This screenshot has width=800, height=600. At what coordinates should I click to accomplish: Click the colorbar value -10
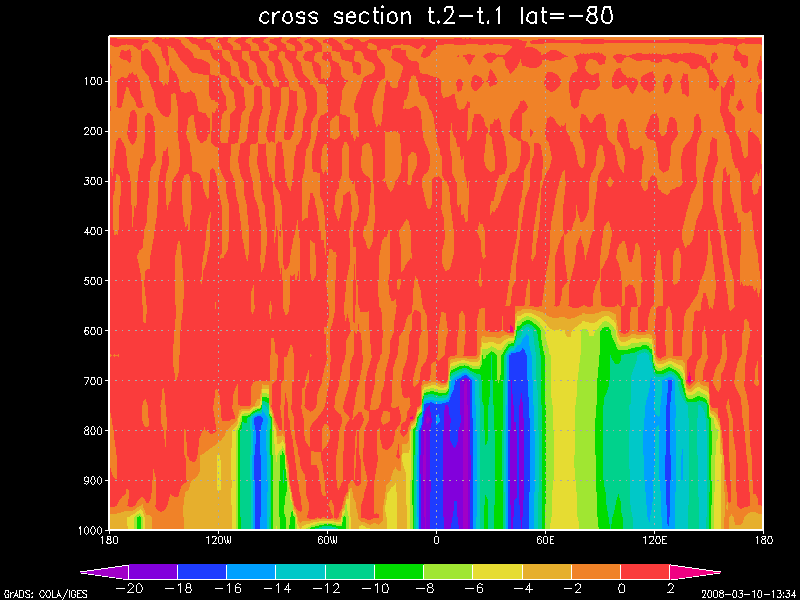376,589
